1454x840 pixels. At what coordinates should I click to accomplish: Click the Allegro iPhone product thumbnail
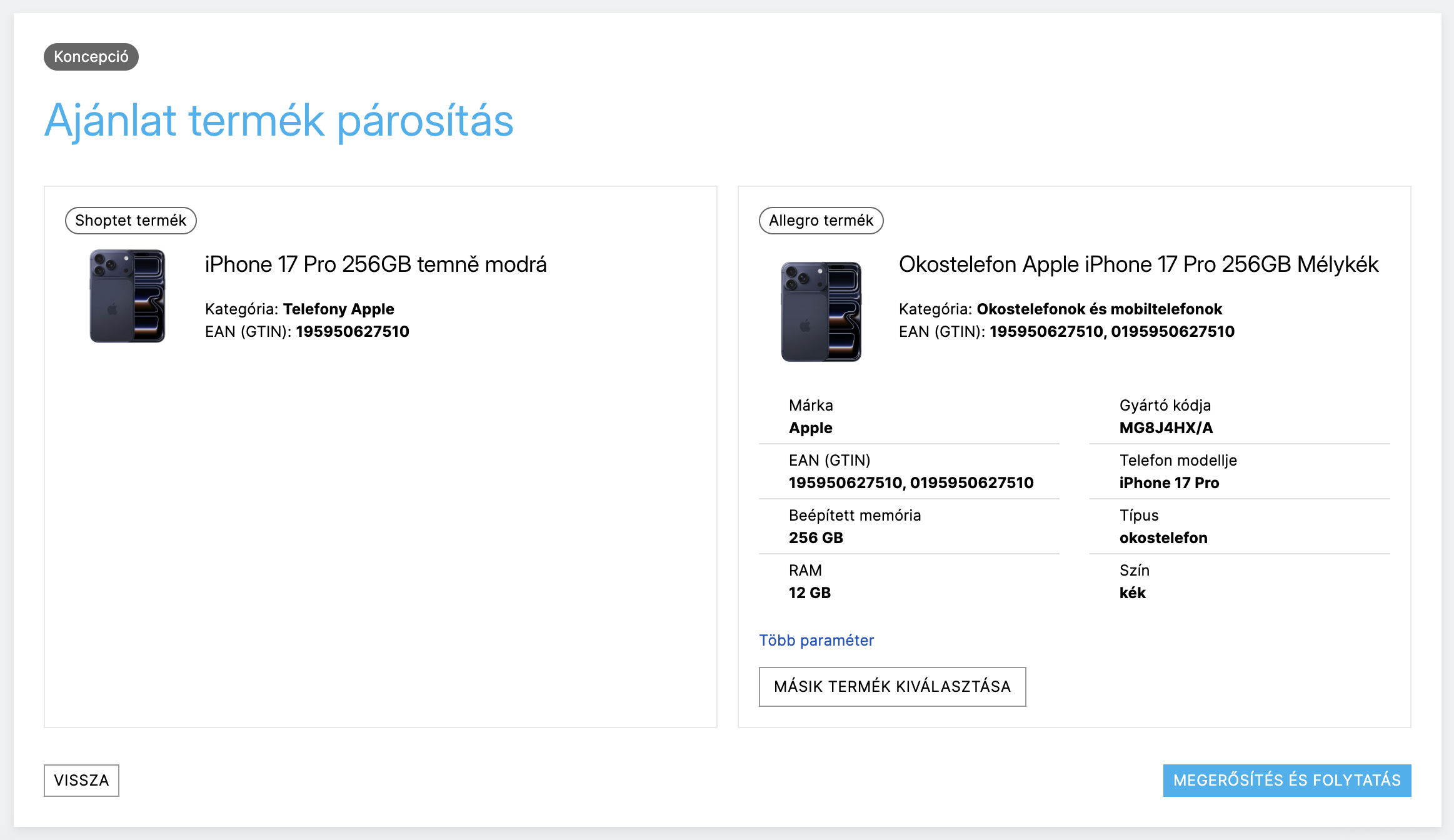point(821,311)
